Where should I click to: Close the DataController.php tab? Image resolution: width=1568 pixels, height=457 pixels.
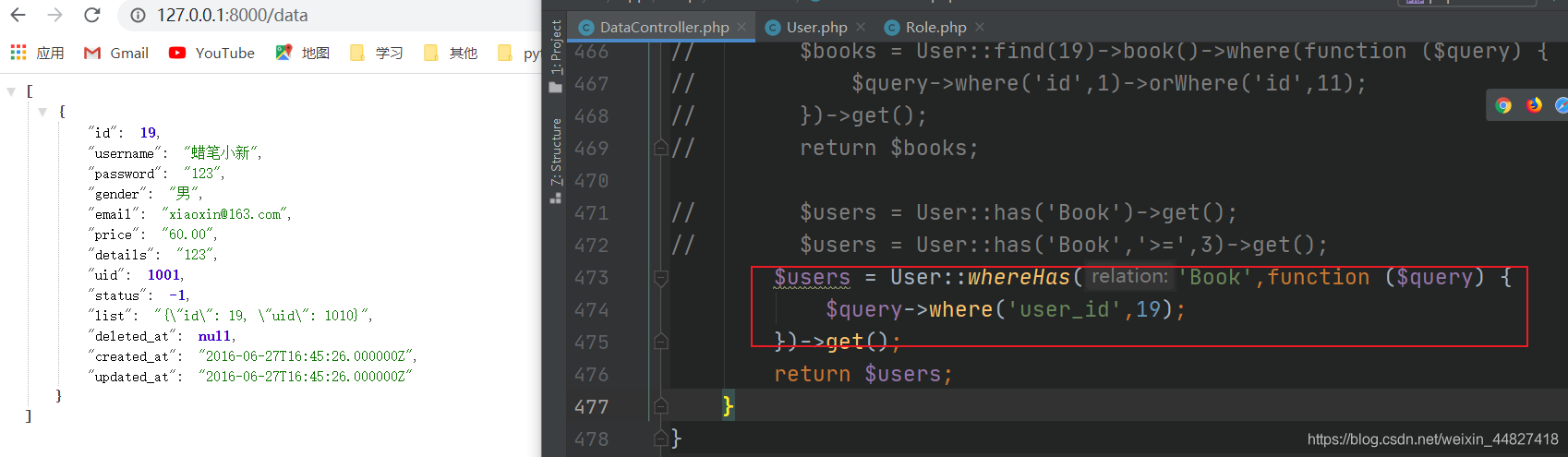pyautogui.click(x=742, y=27)
